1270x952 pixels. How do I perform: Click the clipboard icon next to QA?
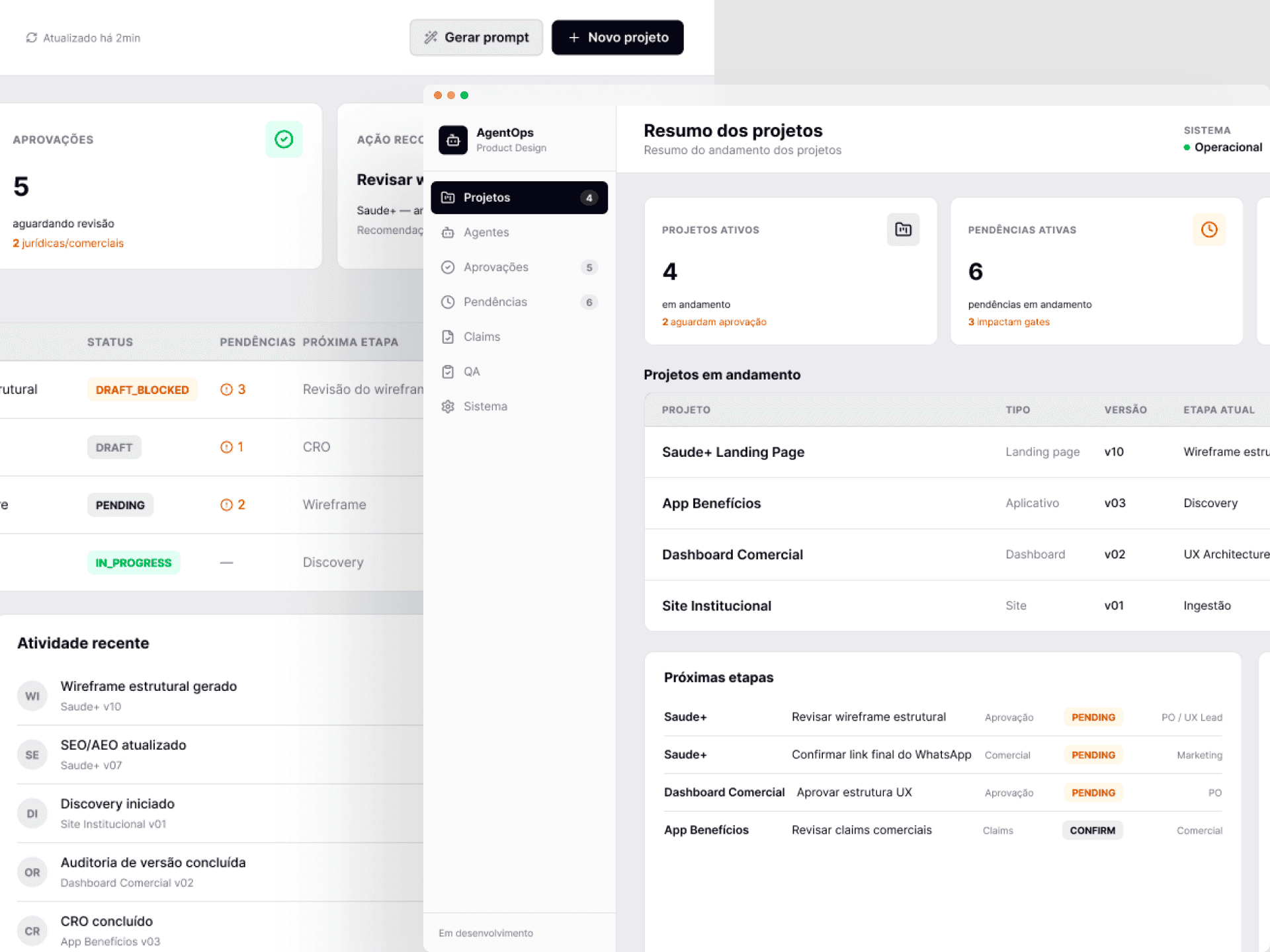[x=448, y=372]
